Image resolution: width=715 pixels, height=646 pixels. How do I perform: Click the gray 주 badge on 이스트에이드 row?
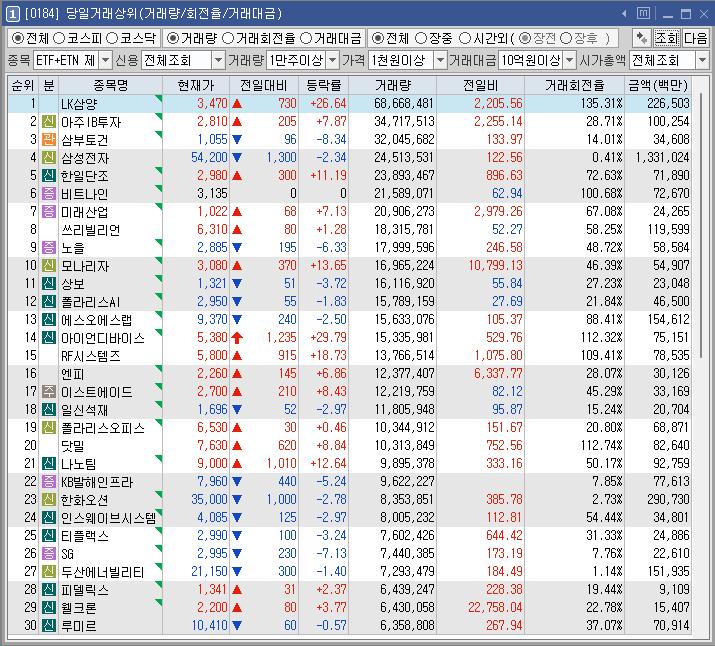pos(49,391)
